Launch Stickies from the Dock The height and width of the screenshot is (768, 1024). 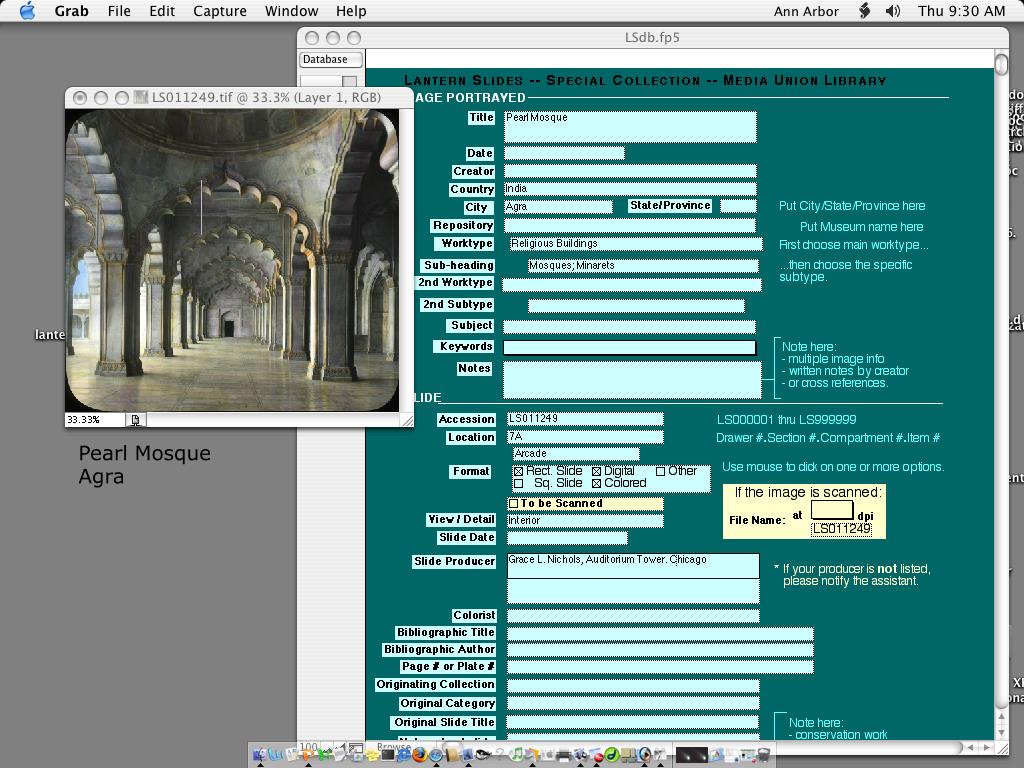point(373,755)
